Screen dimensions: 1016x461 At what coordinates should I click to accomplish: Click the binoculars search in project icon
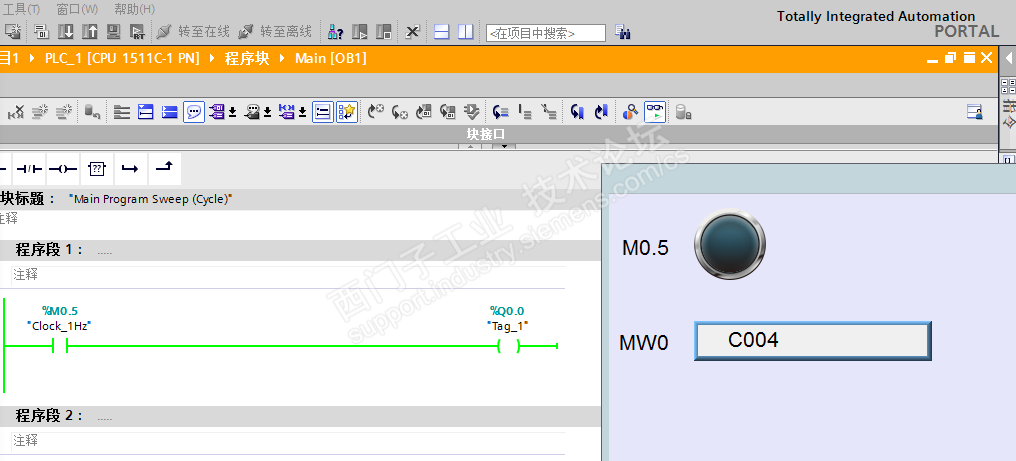point(623,32)
